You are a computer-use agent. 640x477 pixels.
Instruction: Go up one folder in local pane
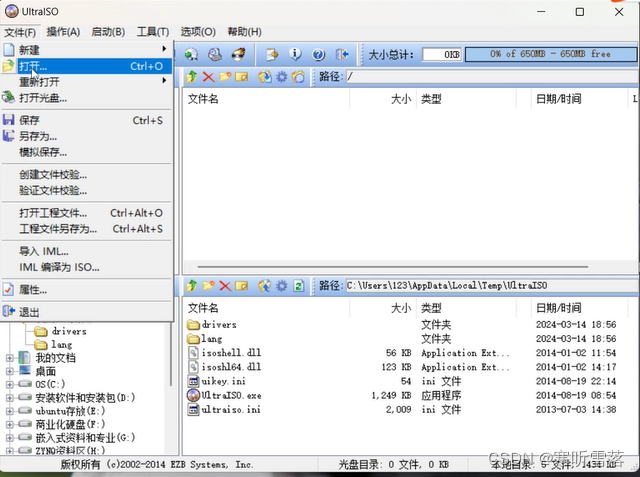[x=191, y=286]
